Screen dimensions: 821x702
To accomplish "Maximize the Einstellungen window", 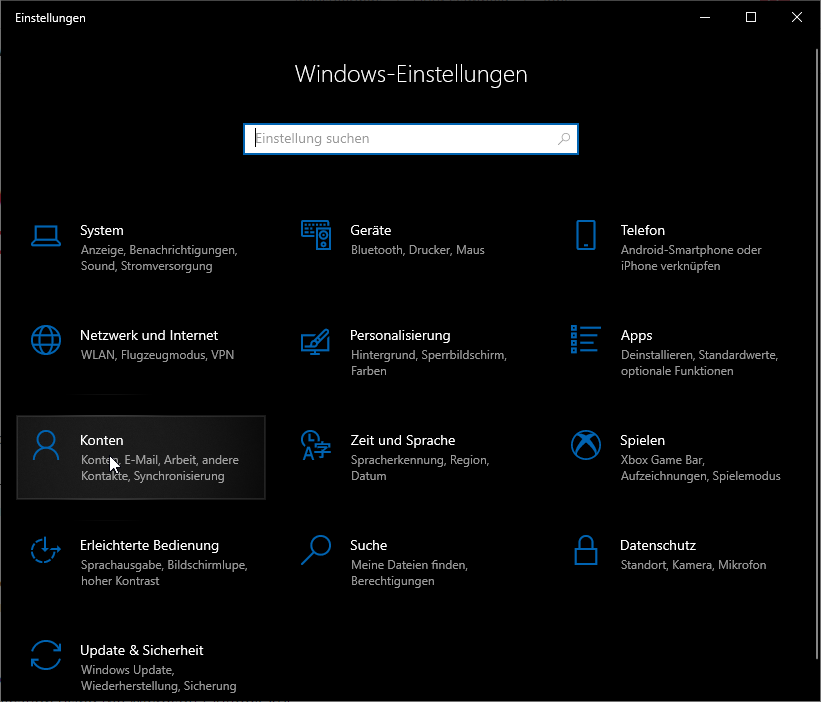I will 751,17.
